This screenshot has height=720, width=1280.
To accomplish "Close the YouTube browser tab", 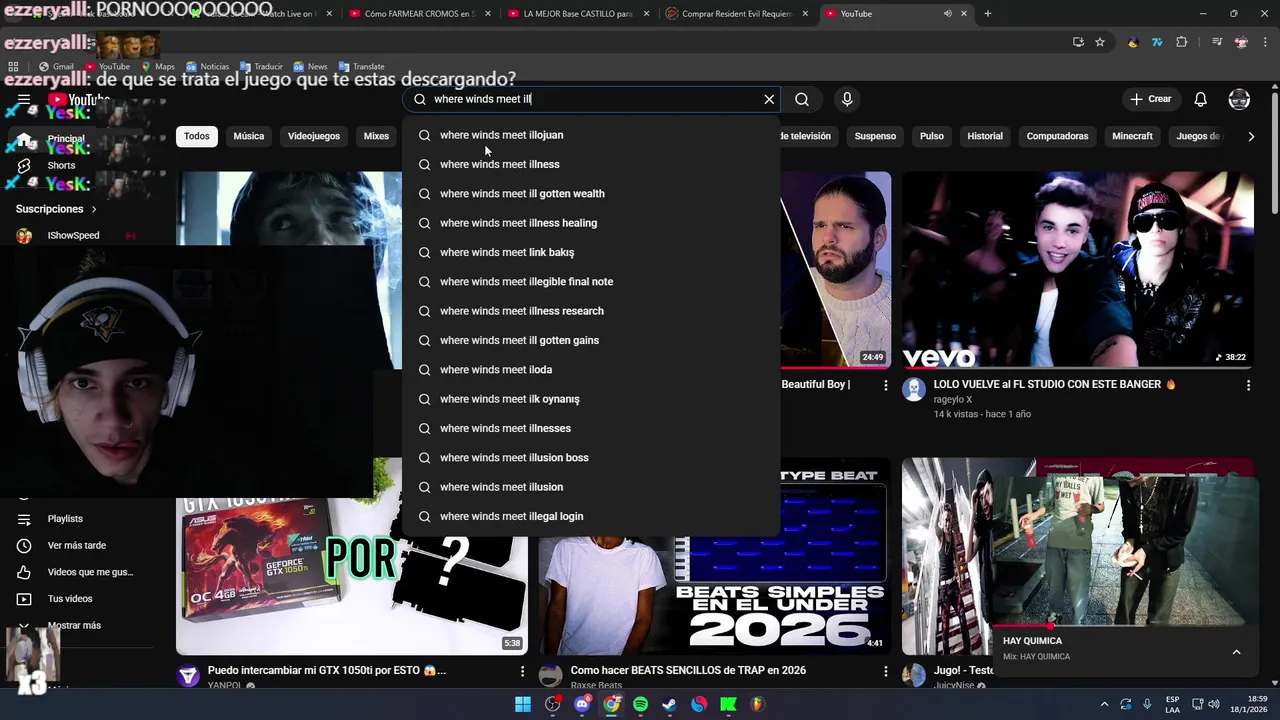I will [964, 14].
